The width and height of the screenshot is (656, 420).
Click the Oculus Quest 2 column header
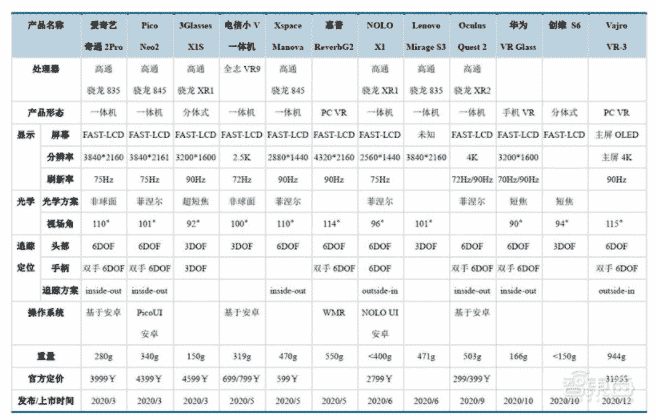coord(472,36)
